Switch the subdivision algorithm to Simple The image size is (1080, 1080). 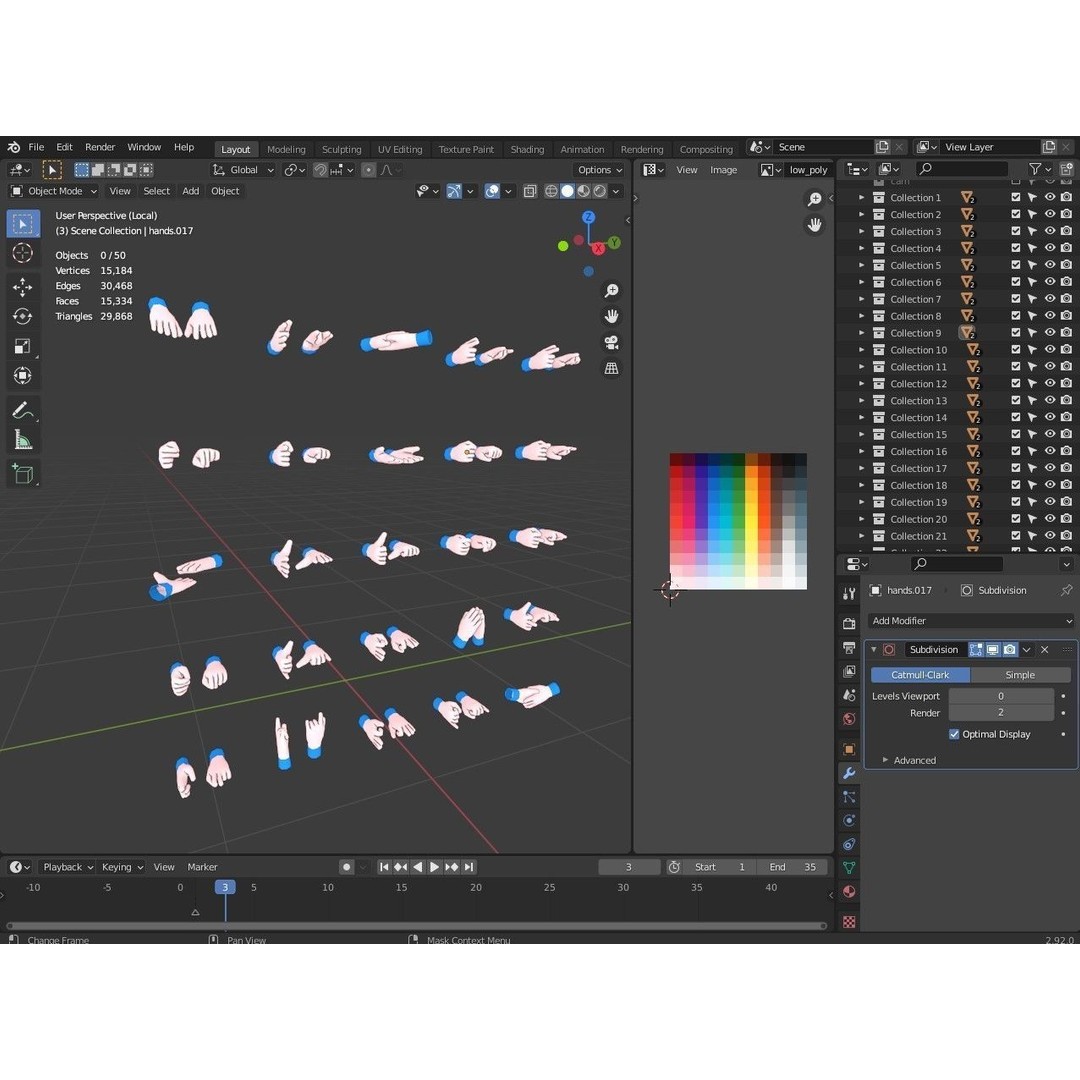pos(1018,674)
